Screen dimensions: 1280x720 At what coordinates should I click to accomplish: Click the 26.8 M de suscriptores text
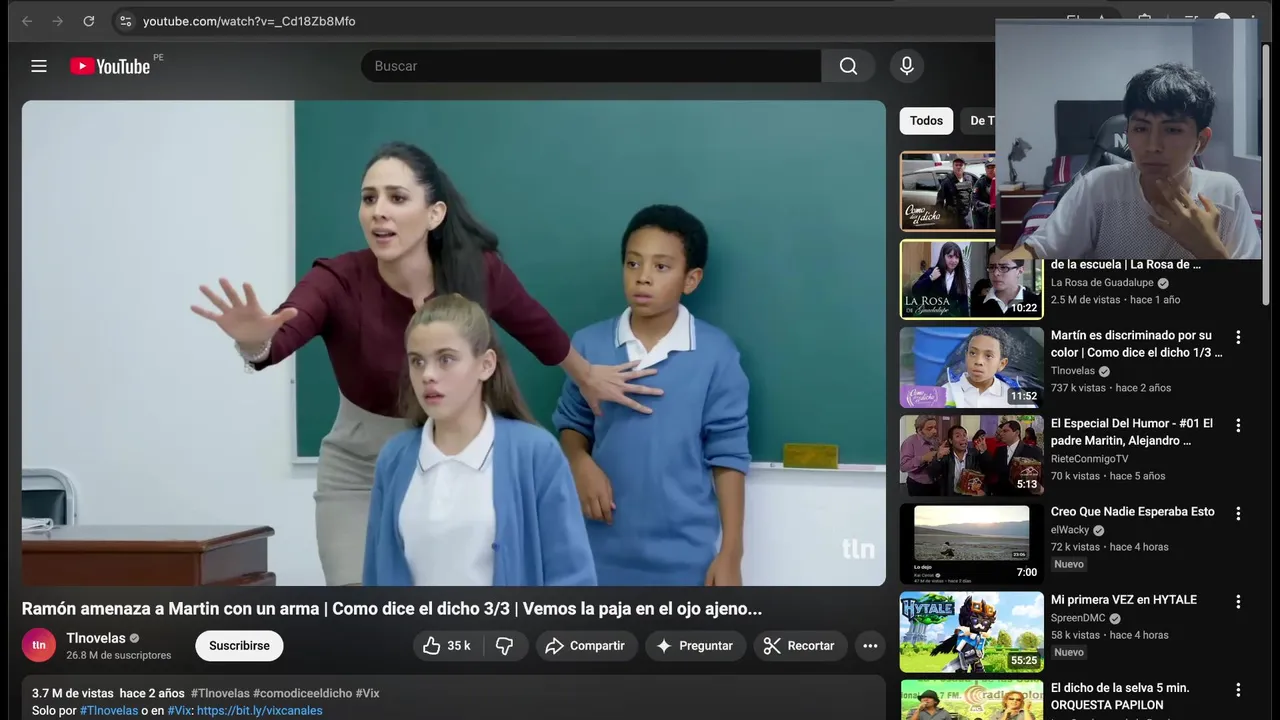119,656
